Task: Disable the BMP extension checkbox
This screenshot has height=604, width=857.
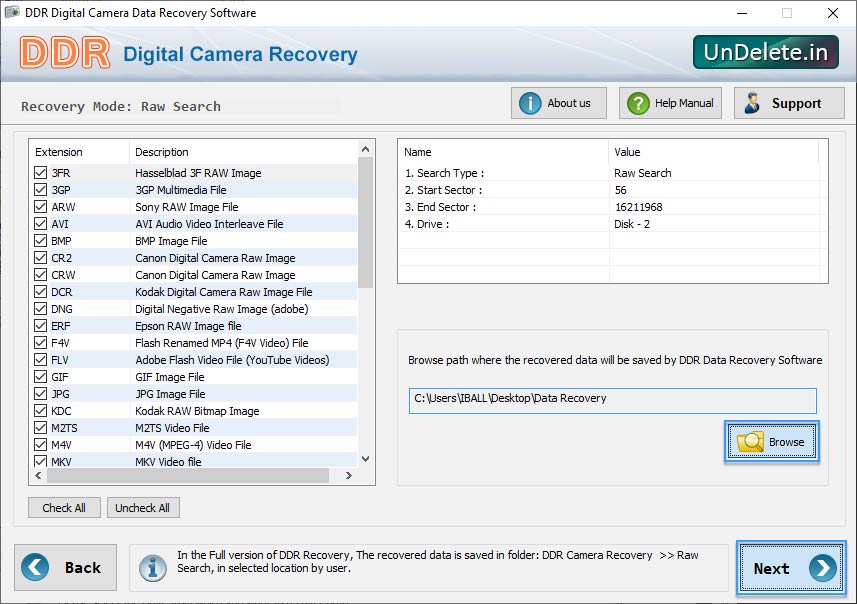Action: (x=40, y=241)
